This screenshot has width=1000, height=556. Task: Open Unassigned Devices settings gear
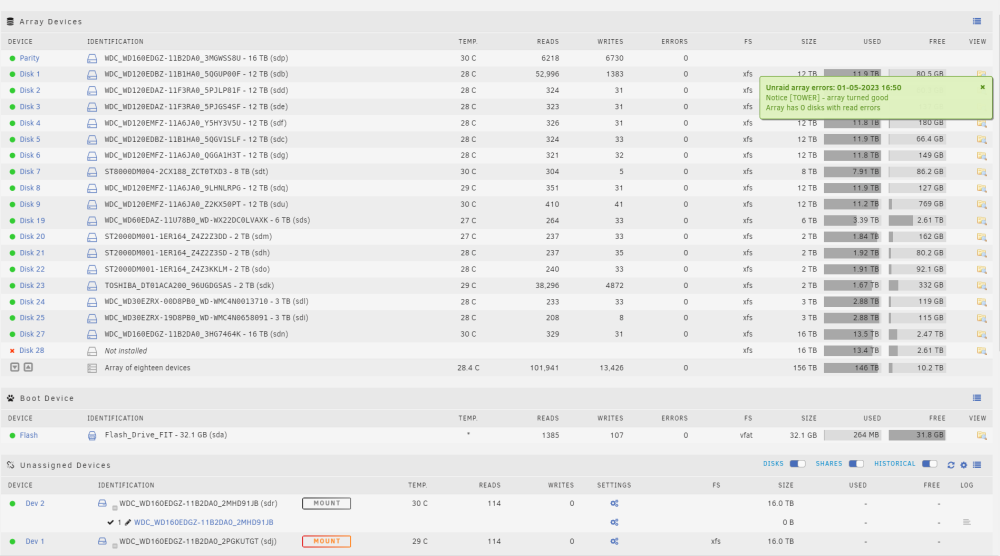964,465
